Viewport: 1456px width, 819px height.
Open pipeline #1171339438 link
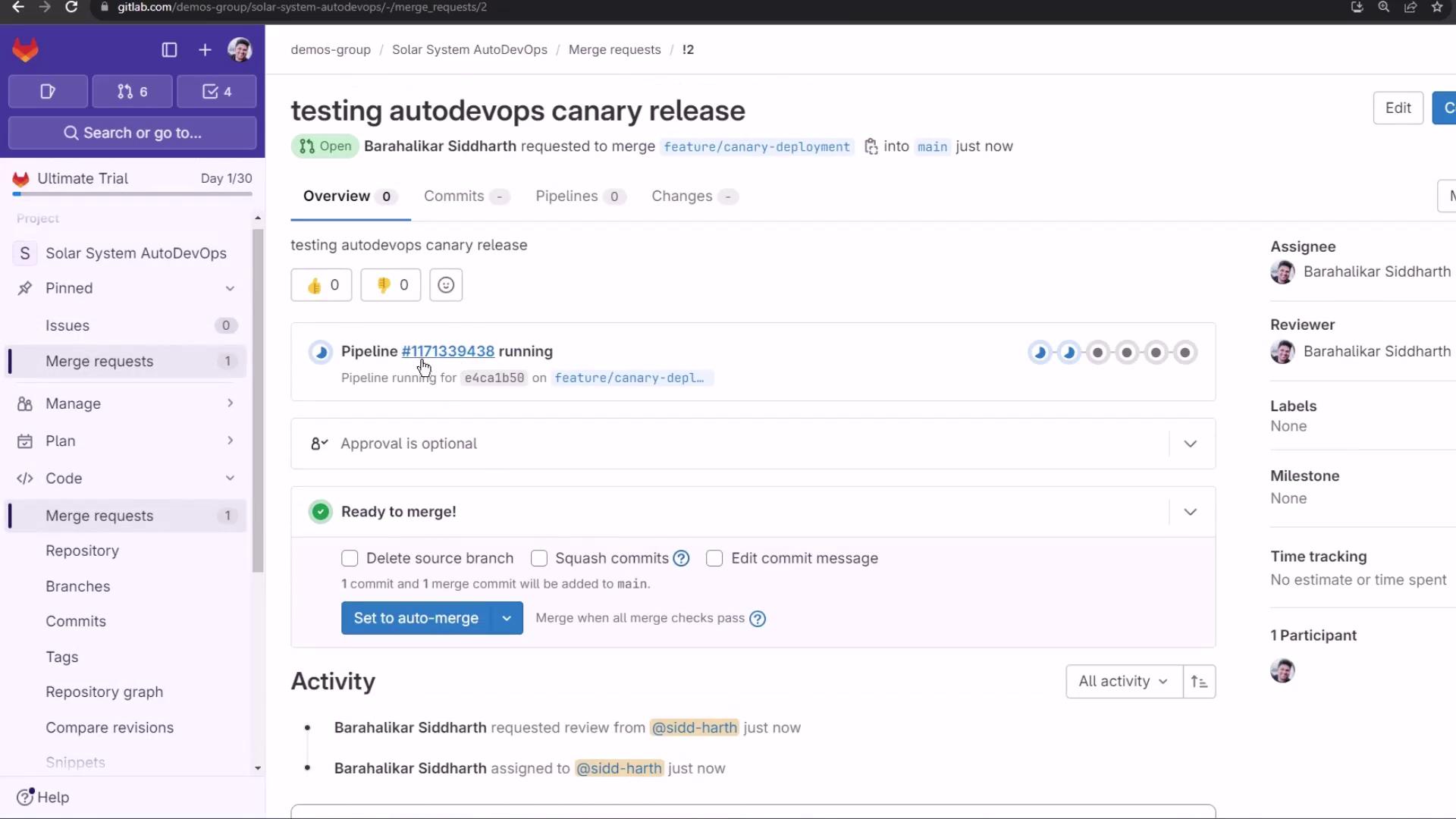coord(447,351)
